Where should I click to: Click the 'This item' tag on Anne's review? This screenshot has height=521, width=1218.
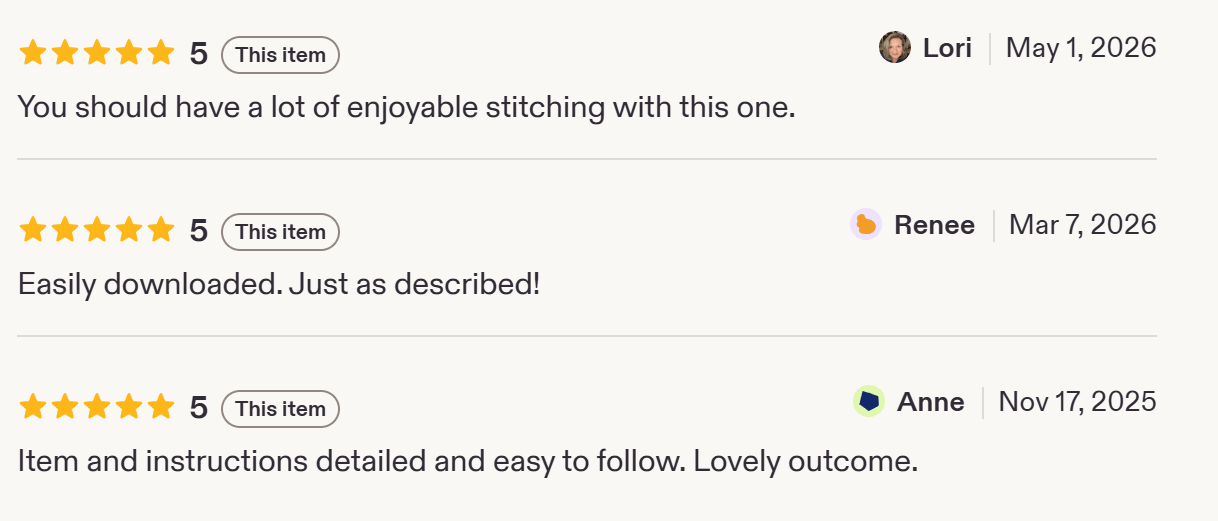pyautogui.click(x=280, y=409)
